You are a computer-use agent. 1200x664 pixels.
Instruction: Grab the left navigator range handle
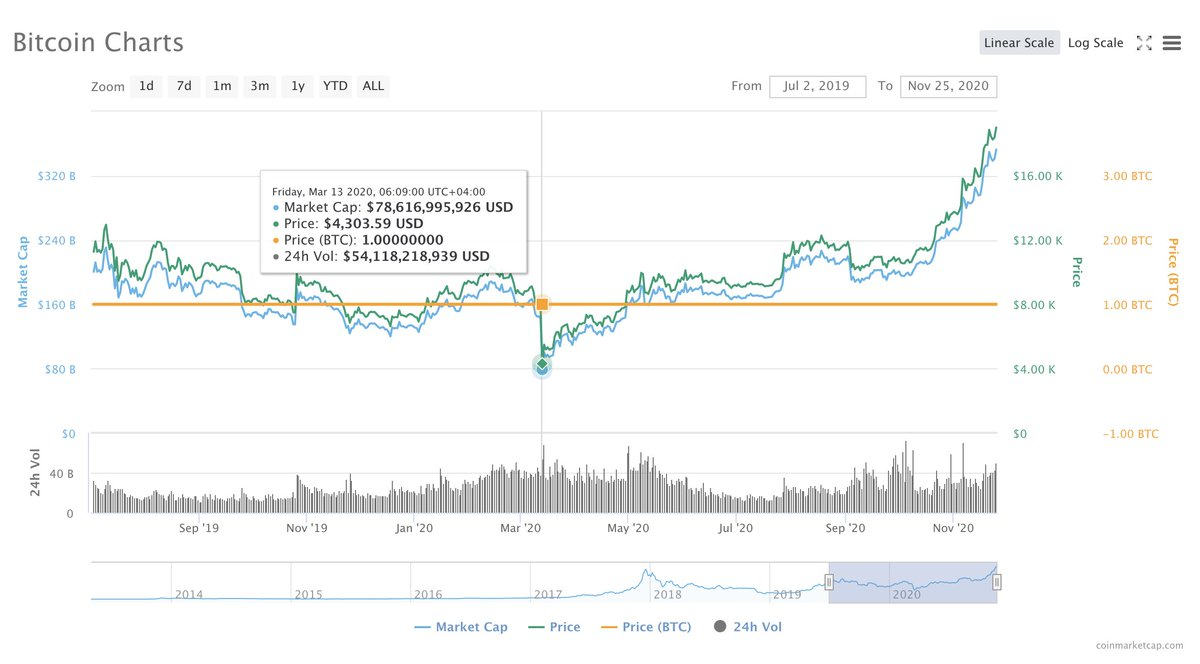pyautogui.click(x=829, y=582)
